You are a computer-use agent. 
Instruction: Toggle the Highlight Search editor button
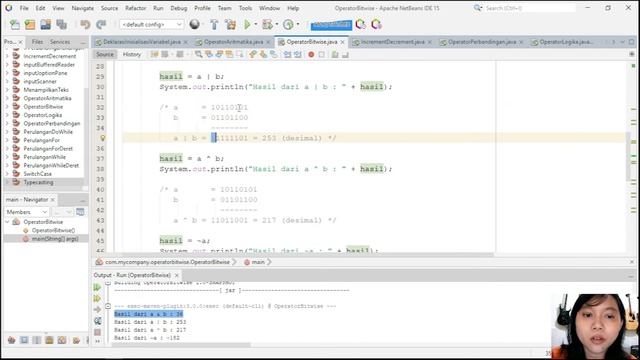pyautogui.click(x=229, y=54)
